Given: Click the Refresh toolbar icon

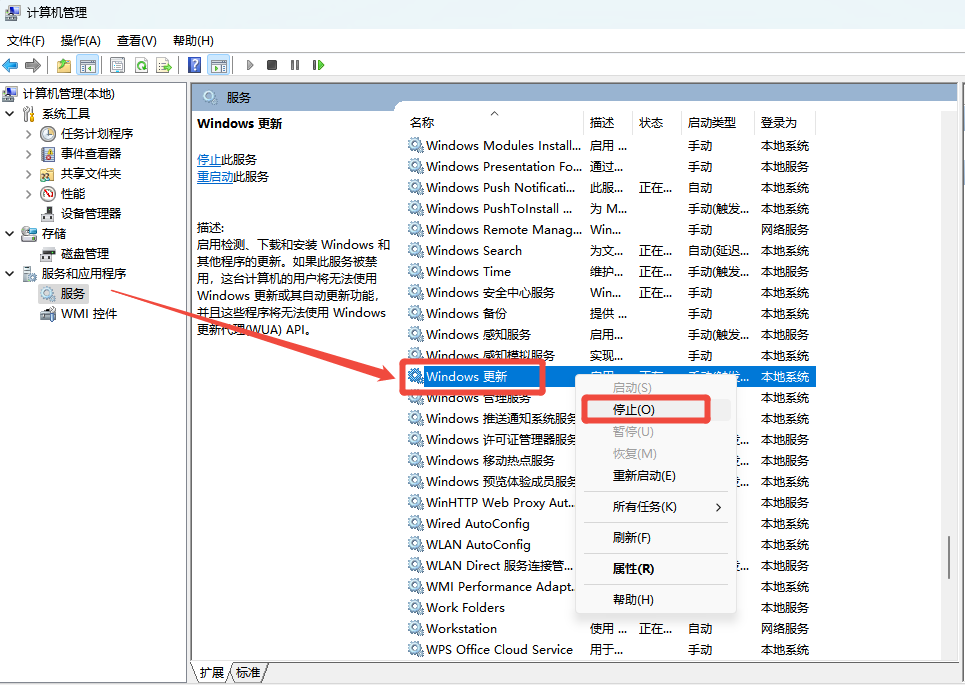Looking at the screenshot, I should point(142,65).
